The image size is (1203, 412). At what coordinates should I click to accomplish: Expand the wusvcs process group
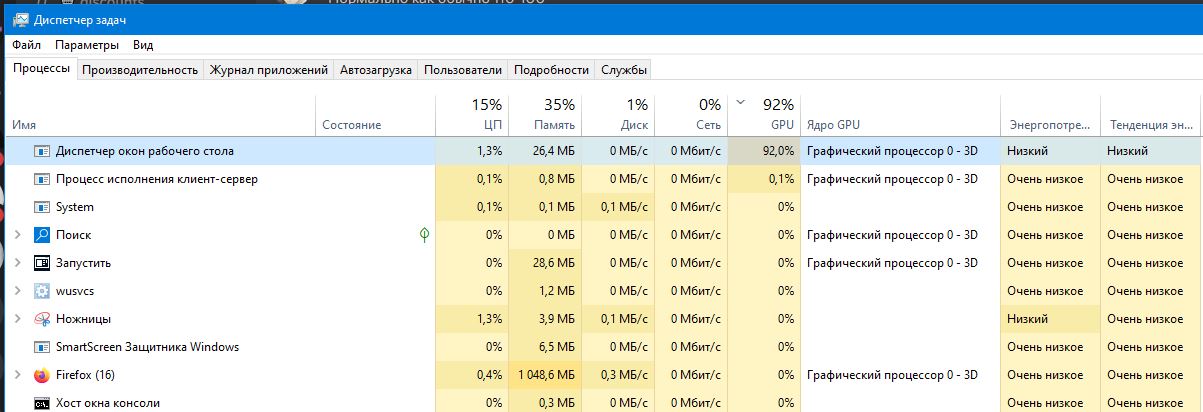(17, 291)
